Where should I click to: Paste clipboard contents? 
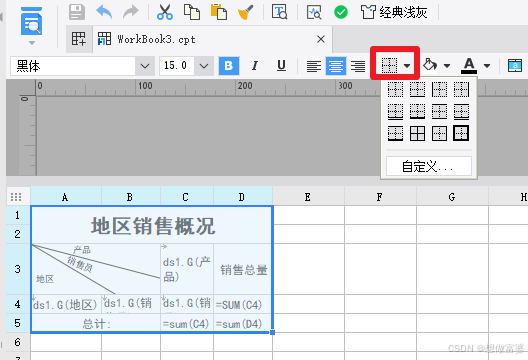tap(219, 12)
